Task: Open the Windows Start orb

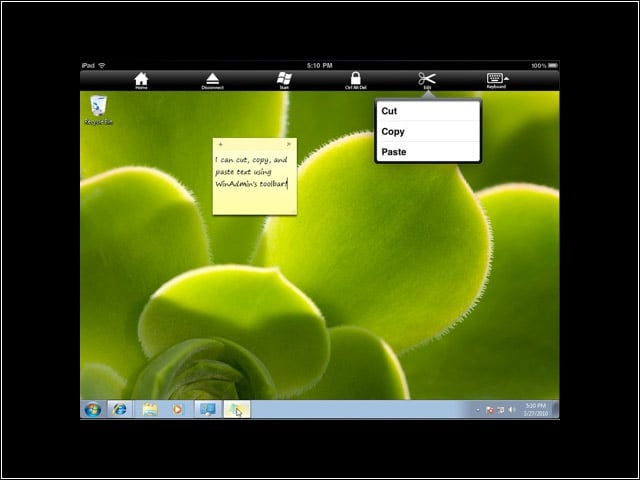Action: click(x=93, y=409)
